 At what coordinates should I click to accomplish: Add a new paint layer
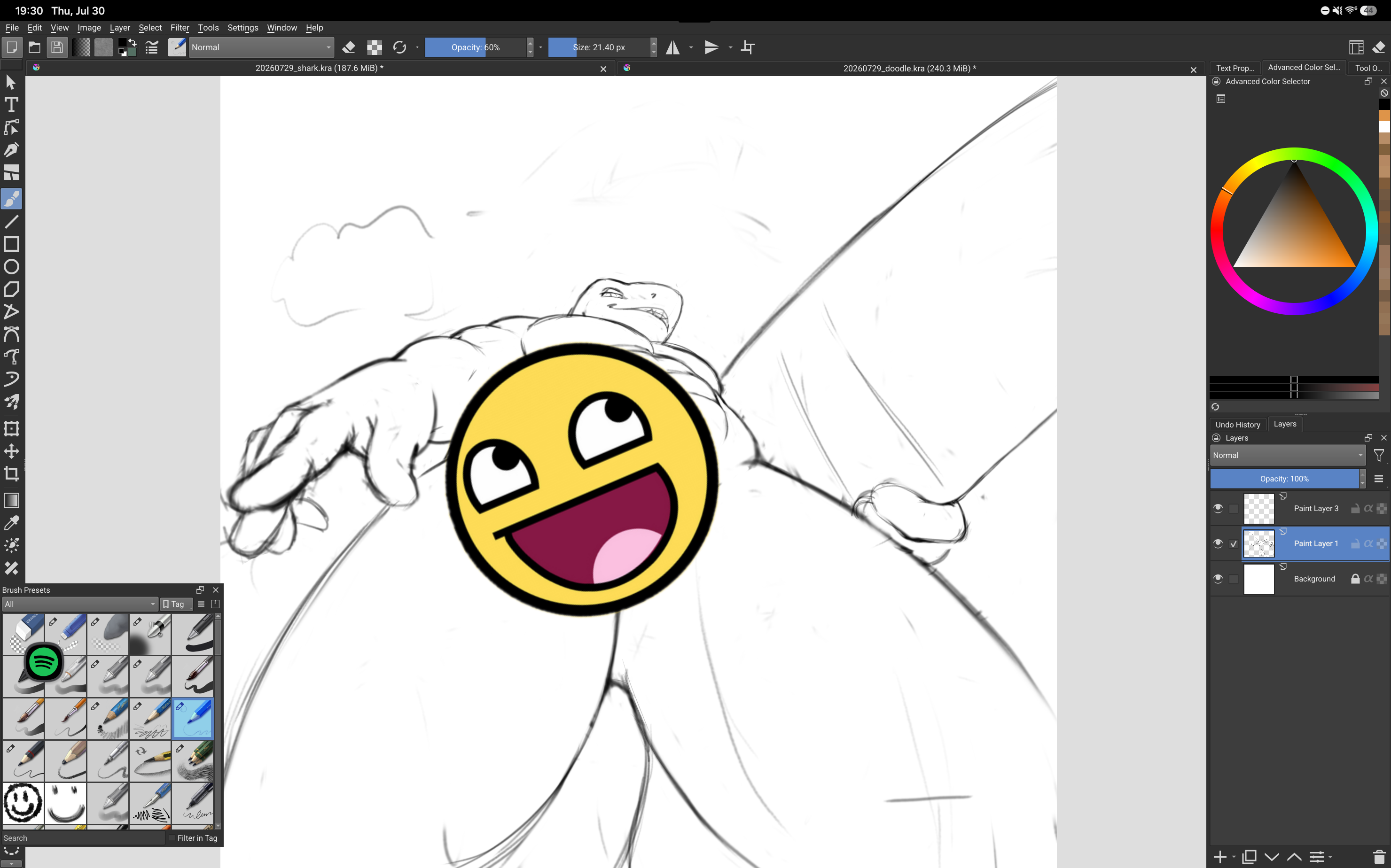[x=1220, y=857]
